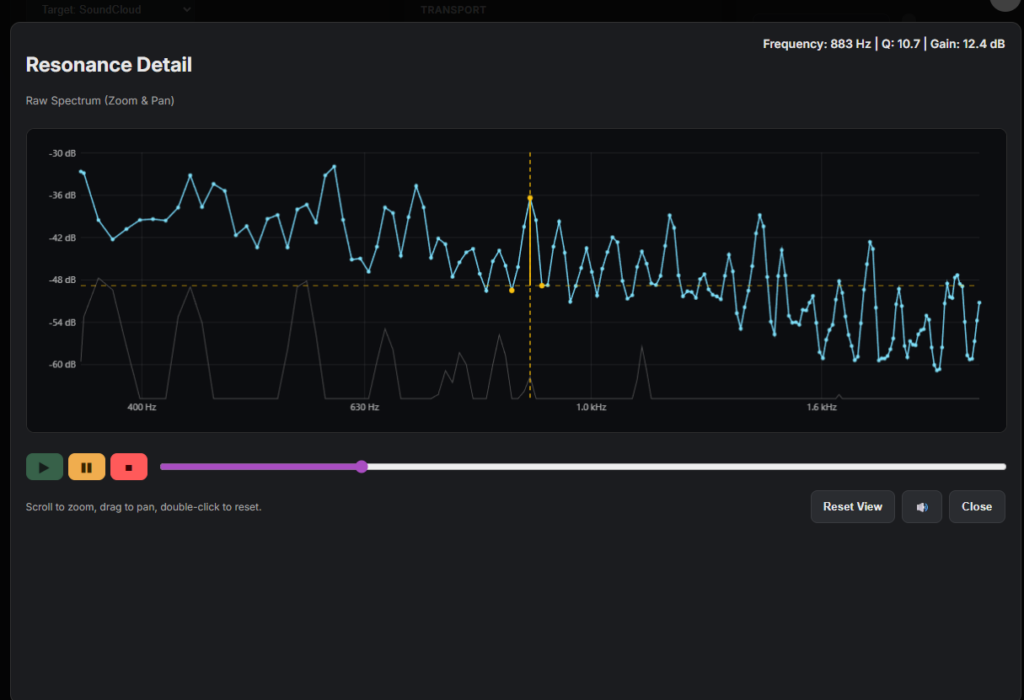Screen dimensions: 1024x700
Task: Close the Resonance Detail dialog
Action: (976, 506)
